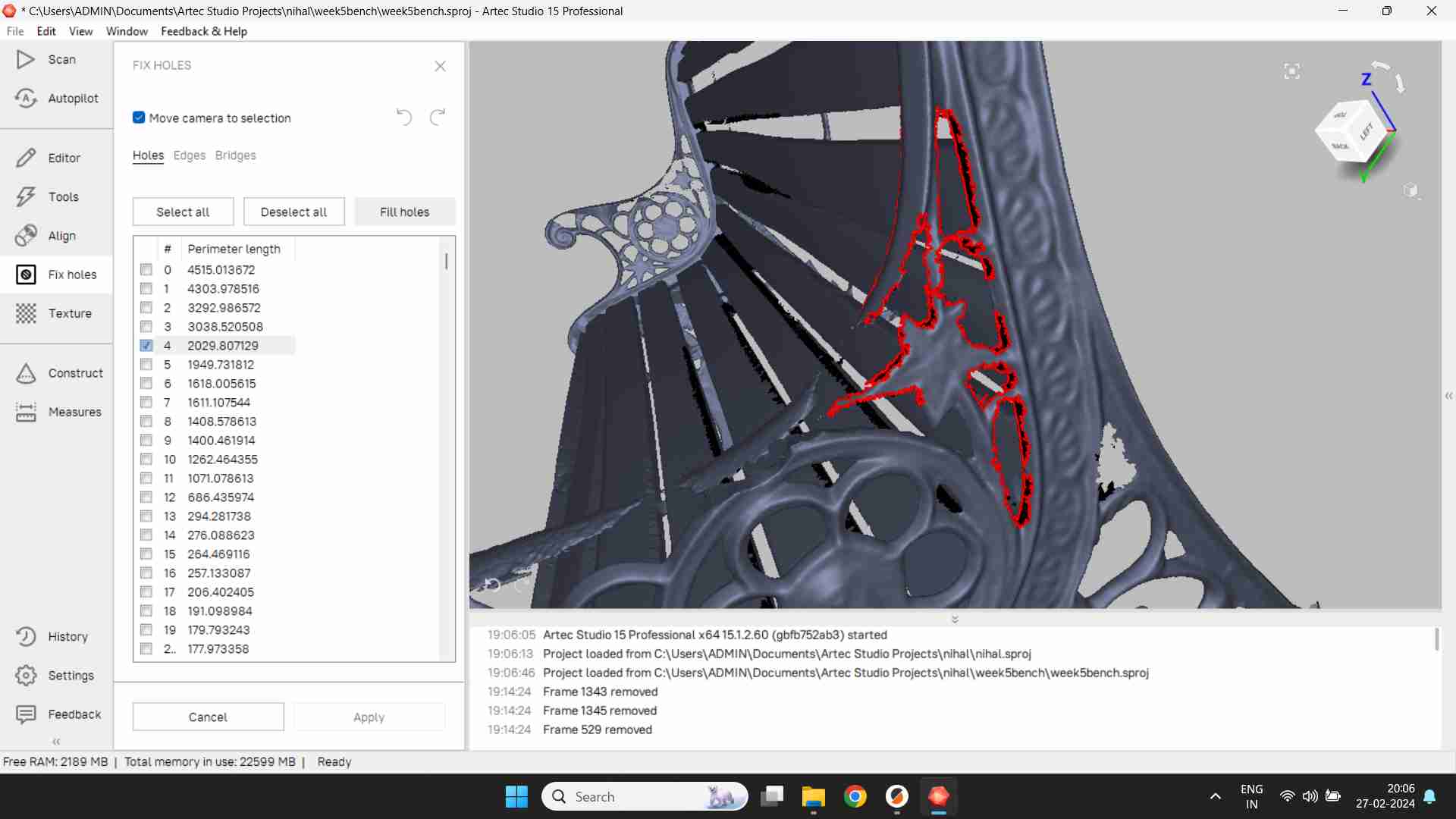Click the log panel scrollbar
The width and height of the screenshot is (1456, 819).
point(1436,639)
